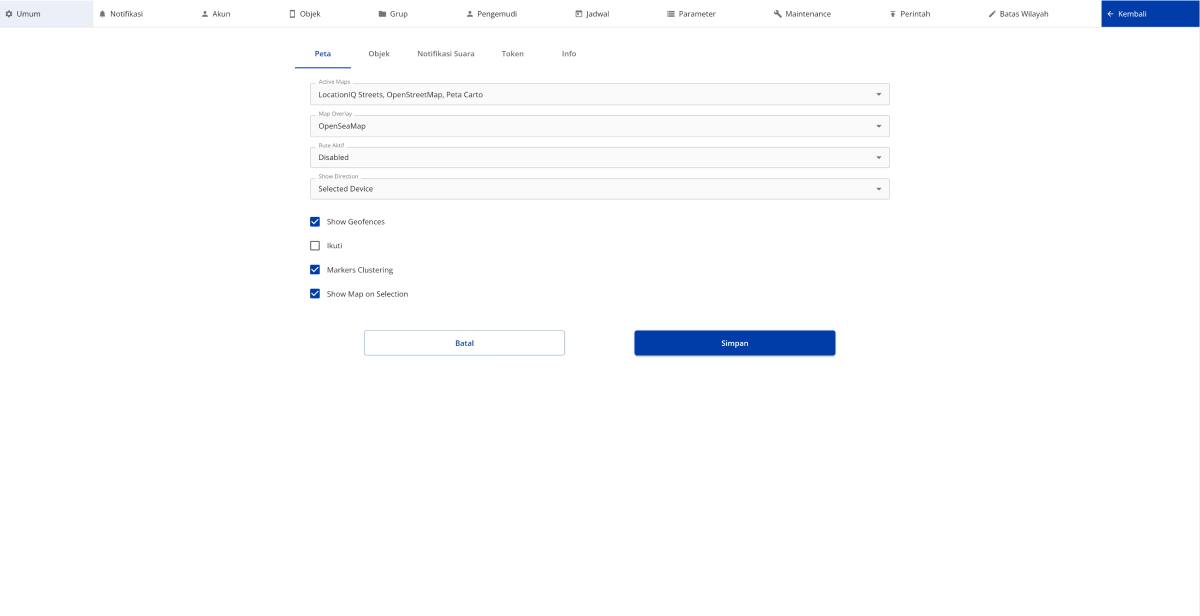
Task: Click the gear icon next to Umum
Action: tap(9, 14)
